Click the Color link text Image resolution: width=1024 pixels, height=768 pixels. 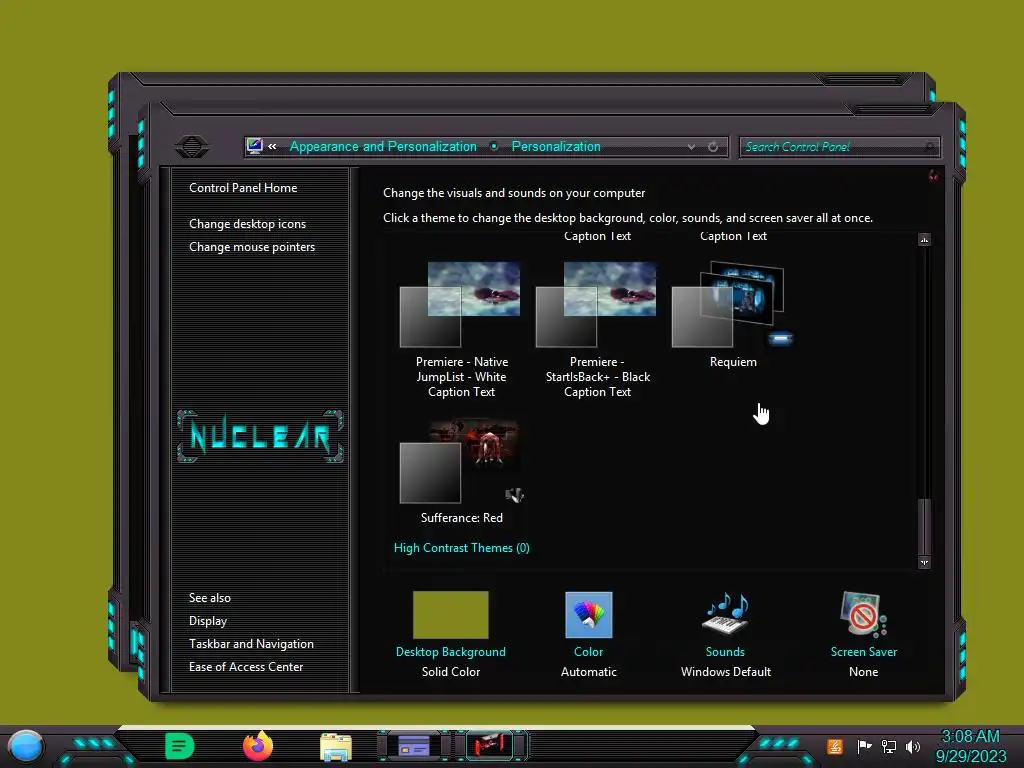(x=588, y=652)
